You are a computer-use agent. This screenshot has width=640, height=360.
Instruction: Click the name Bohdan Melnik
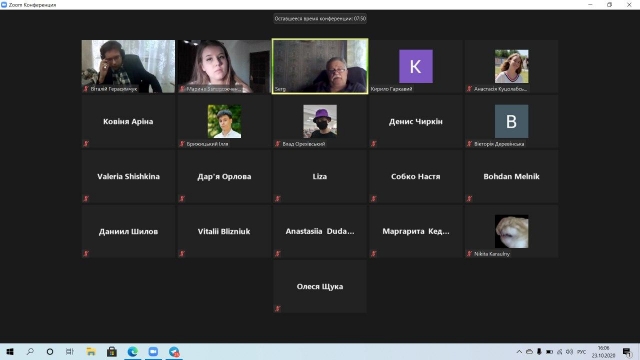511,176
